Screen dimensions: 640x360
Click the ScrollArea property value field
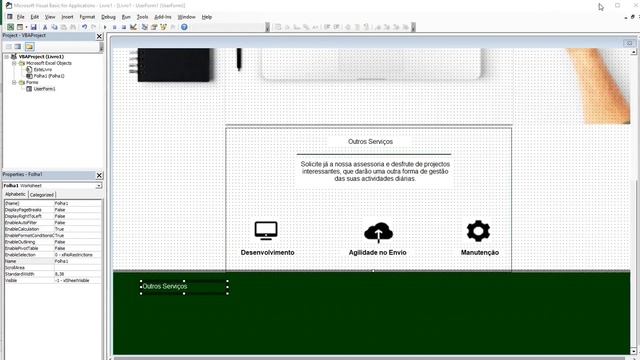78,268
